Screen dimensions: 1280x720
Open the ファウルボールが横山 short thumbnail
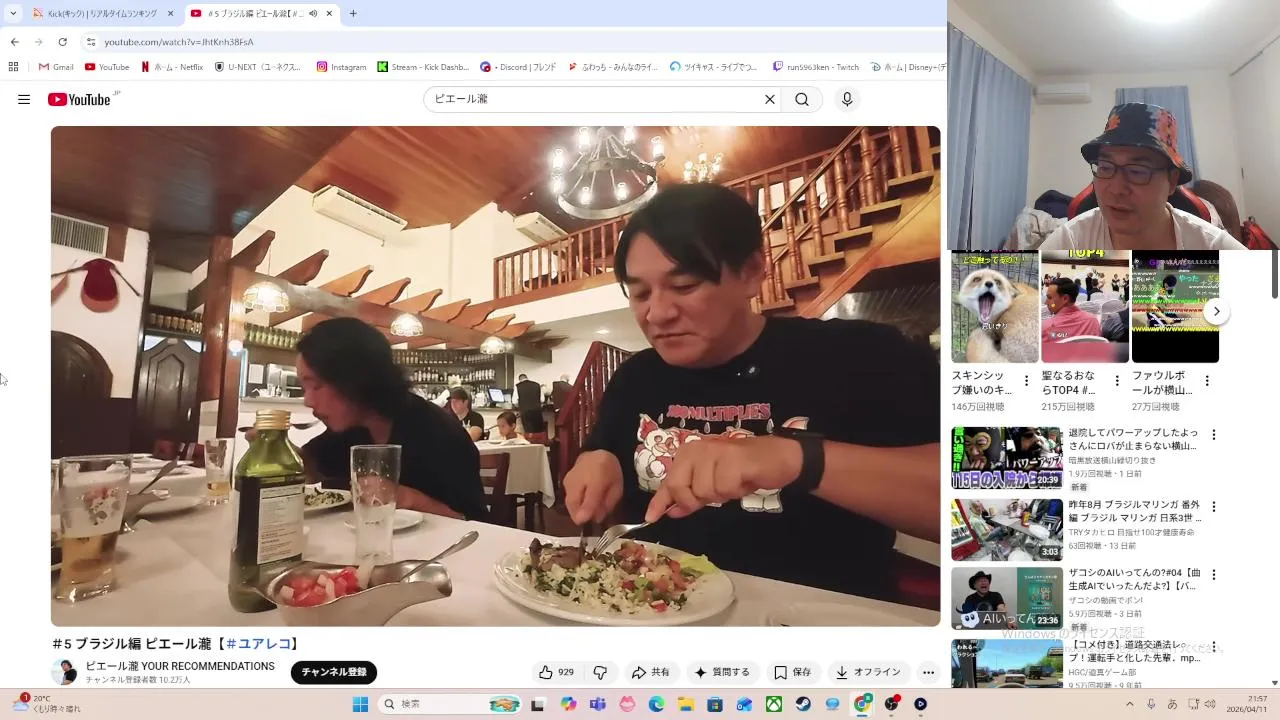click(1175, 307)
